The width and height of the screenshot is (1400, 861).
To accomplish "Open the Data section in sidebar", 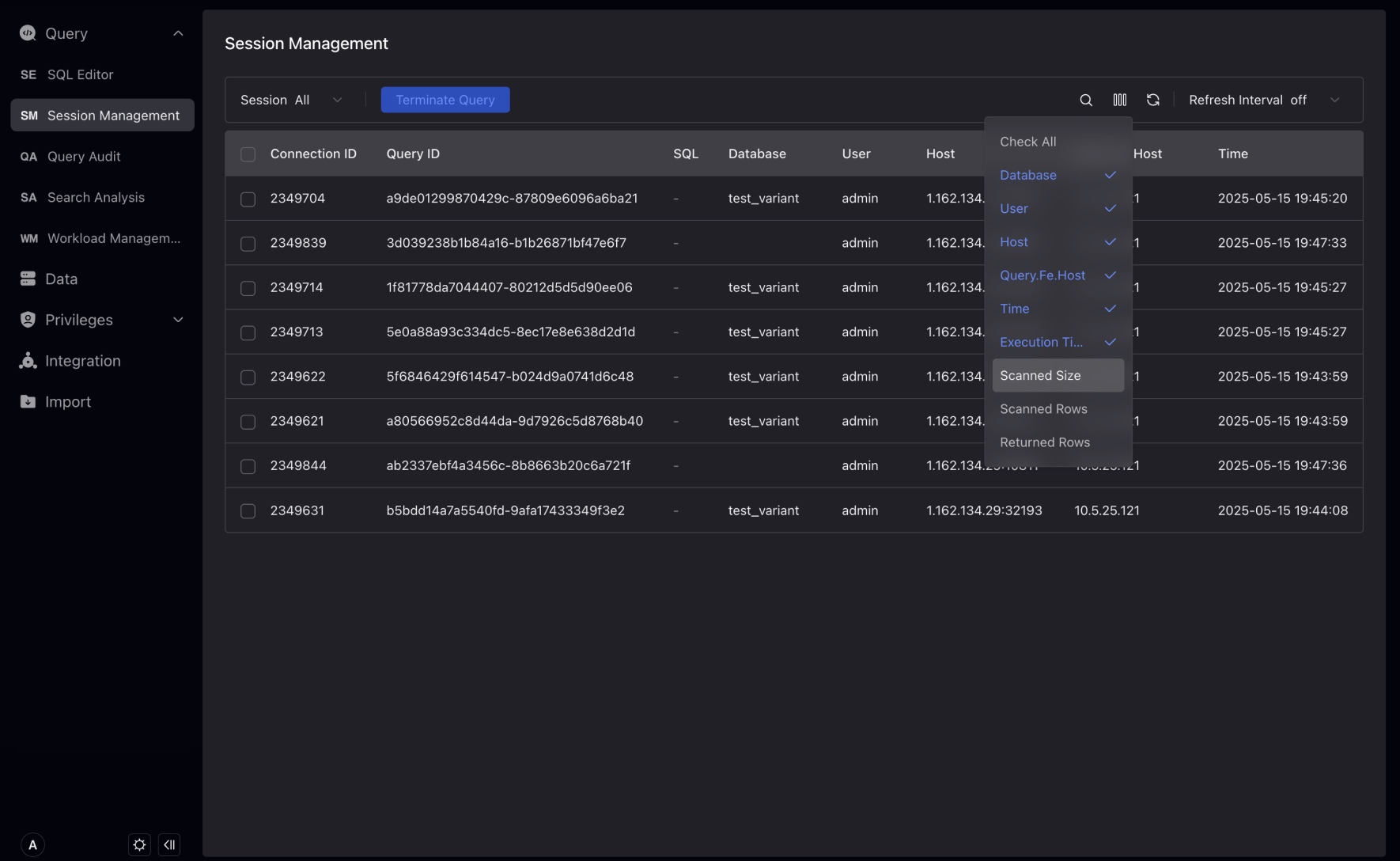I will [x=61, y=279].
